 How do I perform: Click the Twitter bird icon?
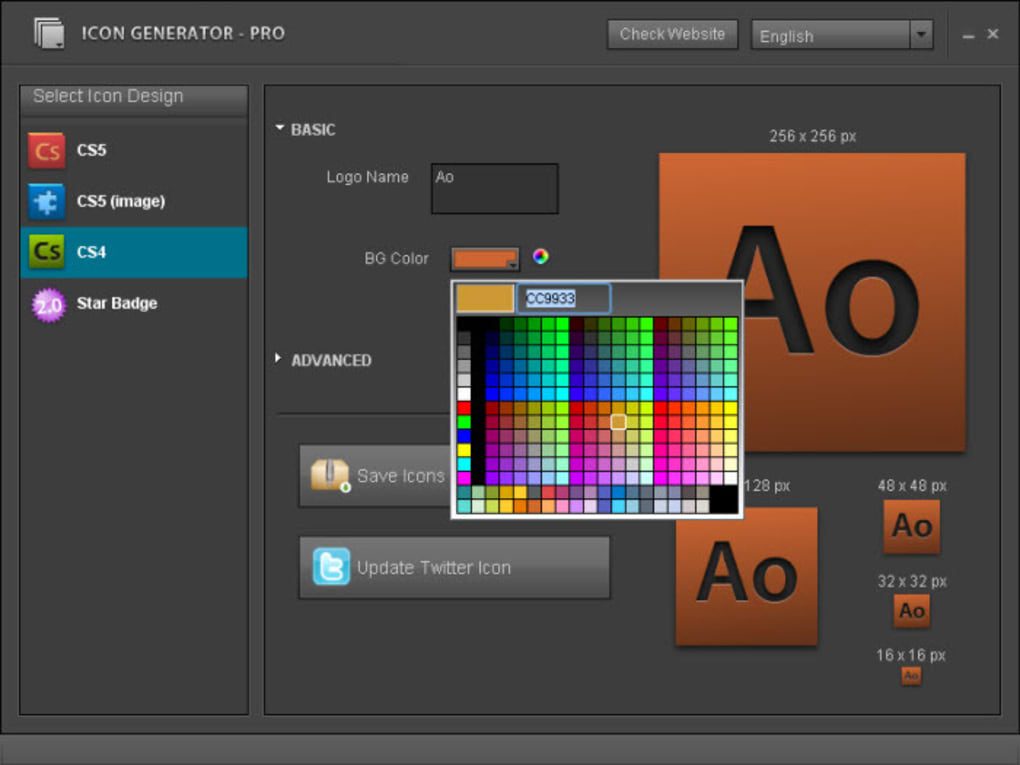(330, 567)
